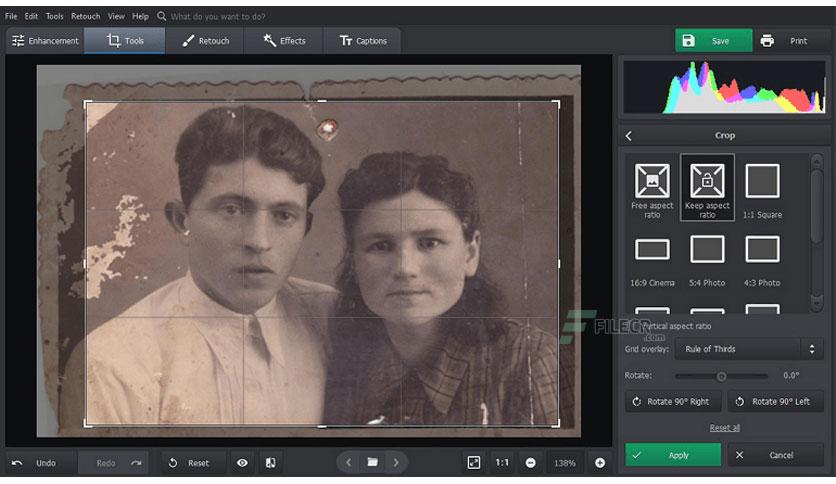The image size is (836, 484).
Task: Select the 5:4 Photo crop preset
Action: [707, 262]
